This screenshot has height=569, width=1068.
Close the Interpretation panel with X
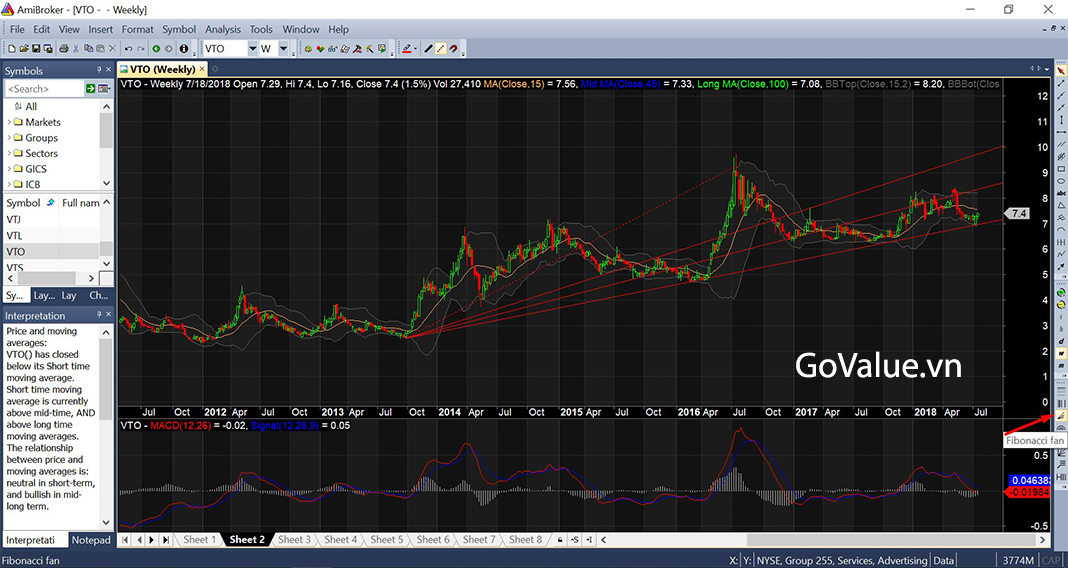(108, 315)
